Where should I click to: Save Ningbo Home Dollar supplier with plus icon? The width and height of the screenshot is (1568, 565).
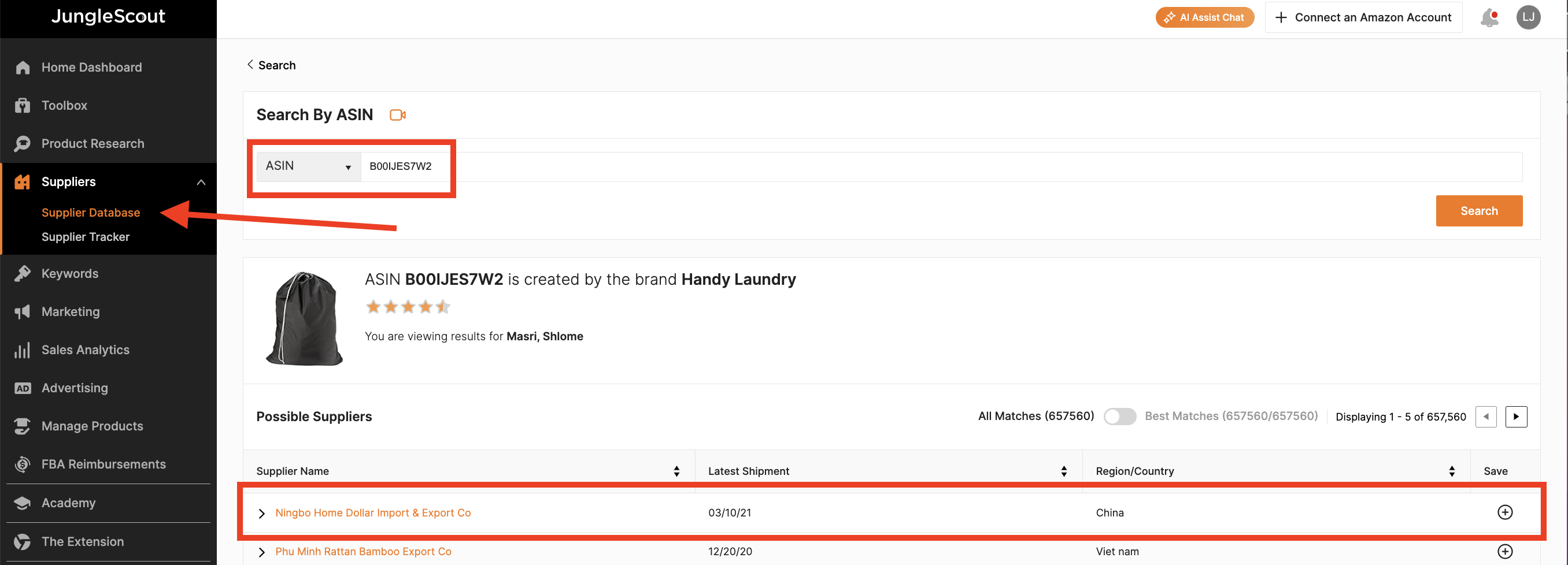click(1505, 512)
